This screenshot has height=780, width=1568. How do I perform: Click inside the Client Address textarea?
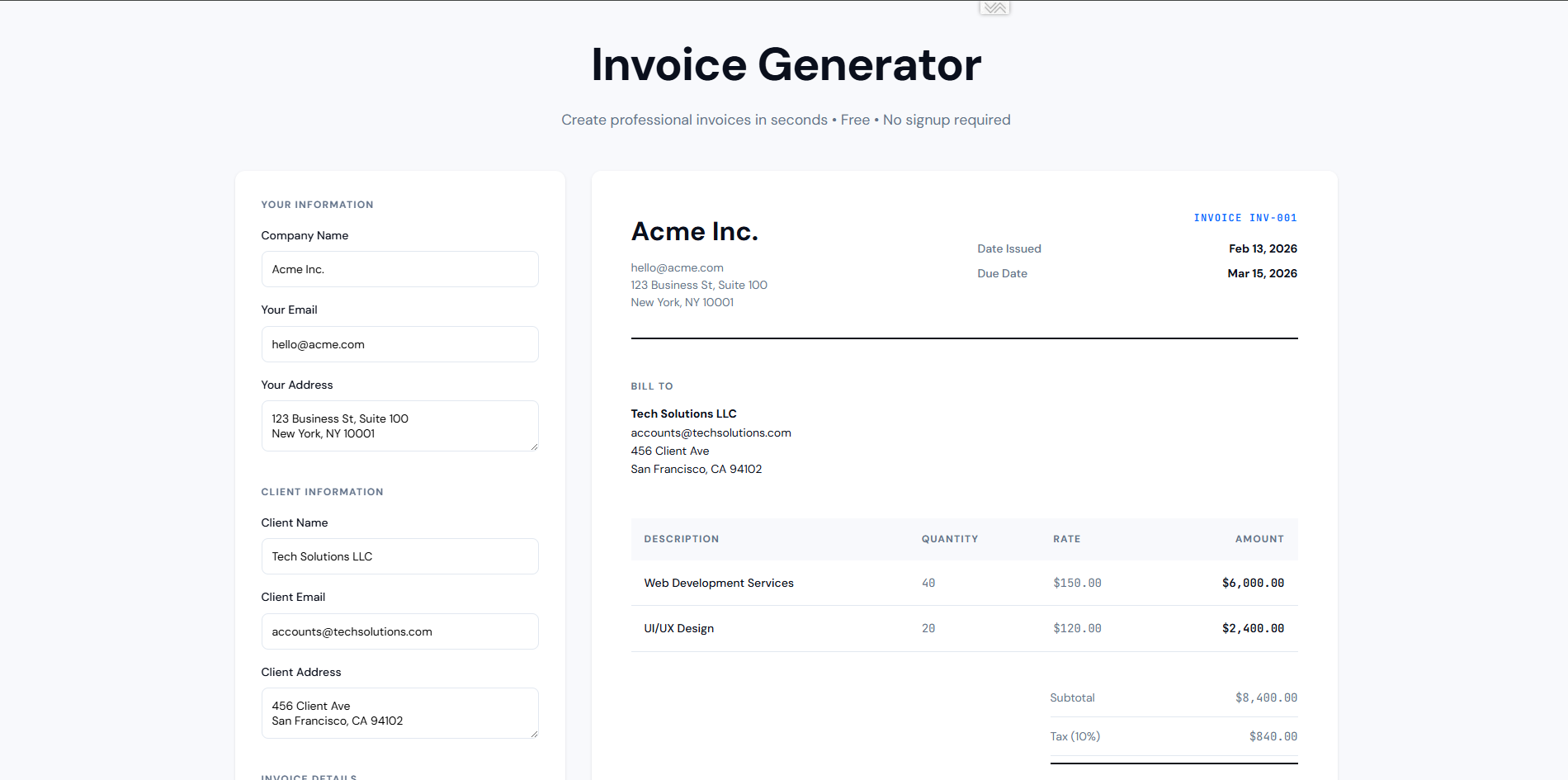pyautogui.click(x=399, y=712)
